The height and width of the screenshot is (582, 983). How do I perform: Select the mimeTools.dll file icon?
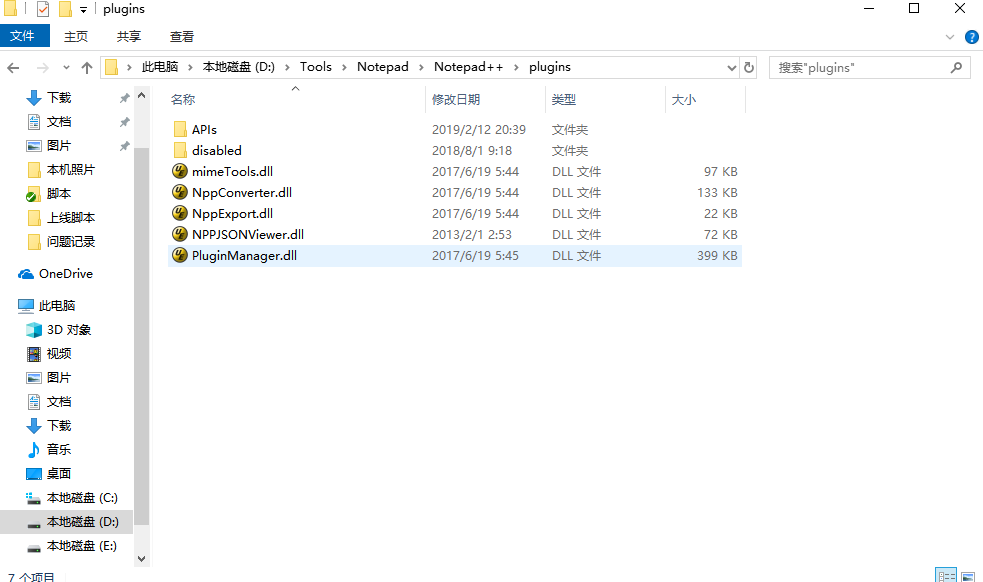tap(180, 171)
